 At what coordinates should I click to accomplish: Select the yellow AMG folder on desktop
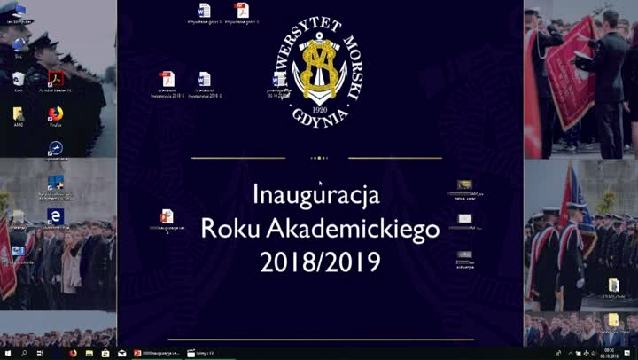(x=18, y=117)
